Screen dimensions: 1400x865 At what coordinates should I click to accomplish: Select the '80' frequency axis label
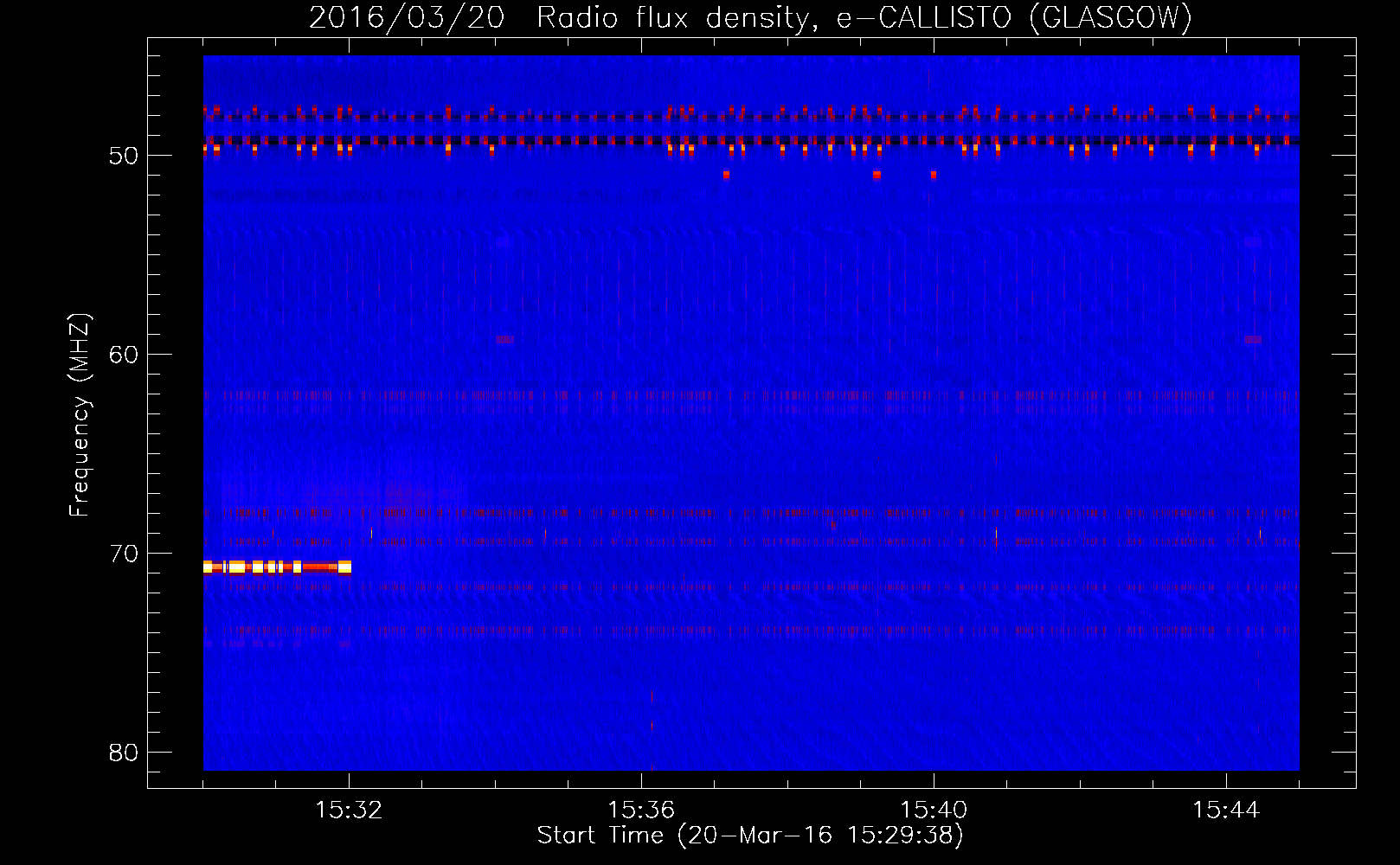click(124, 752)
